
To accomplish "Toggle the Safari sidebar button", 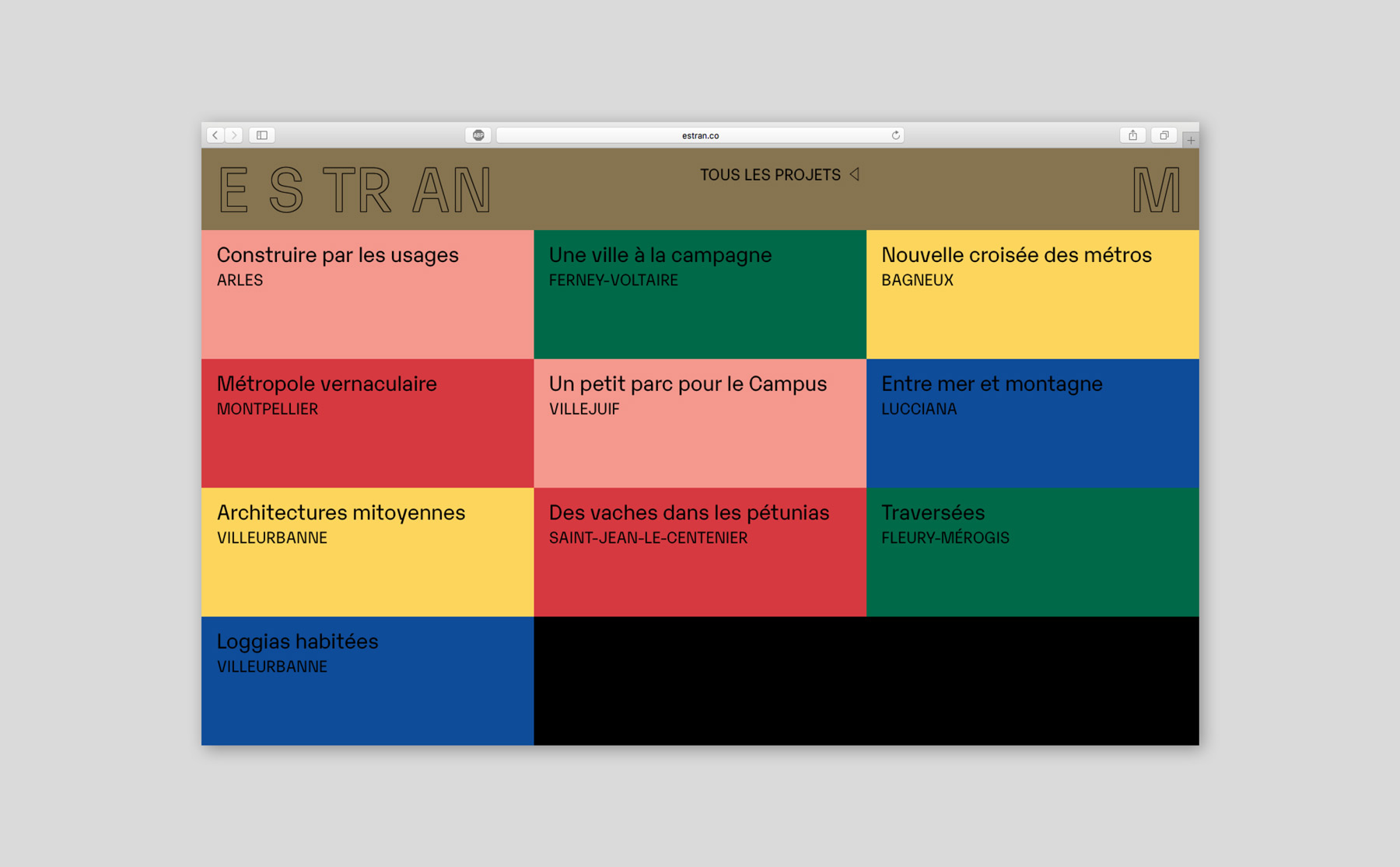I will 262,135.
